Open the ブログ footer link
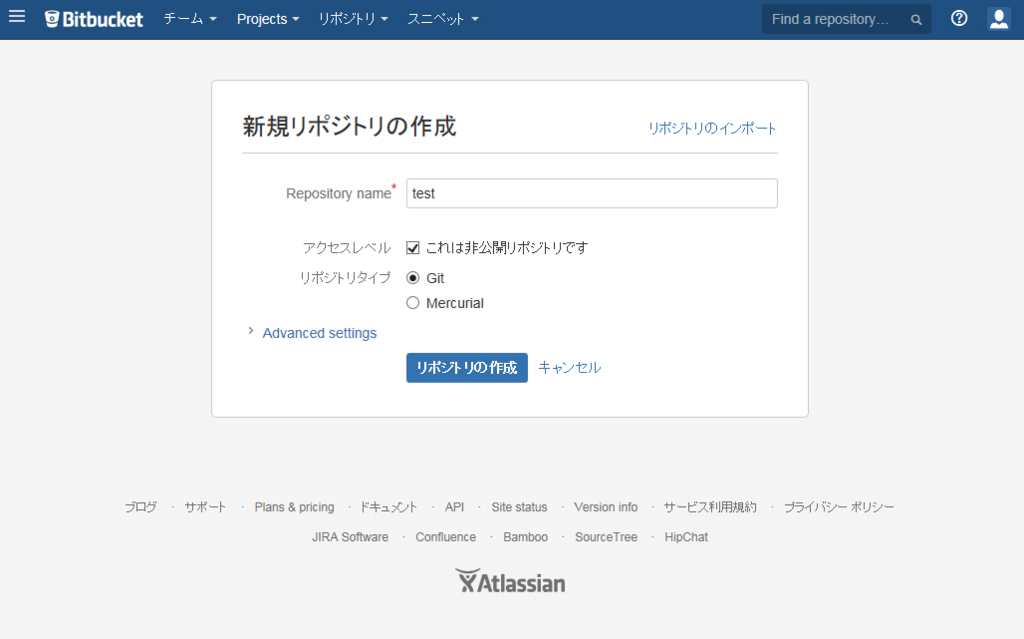The width and height of the screenshot is (1024, 639). tap(140, 507)
